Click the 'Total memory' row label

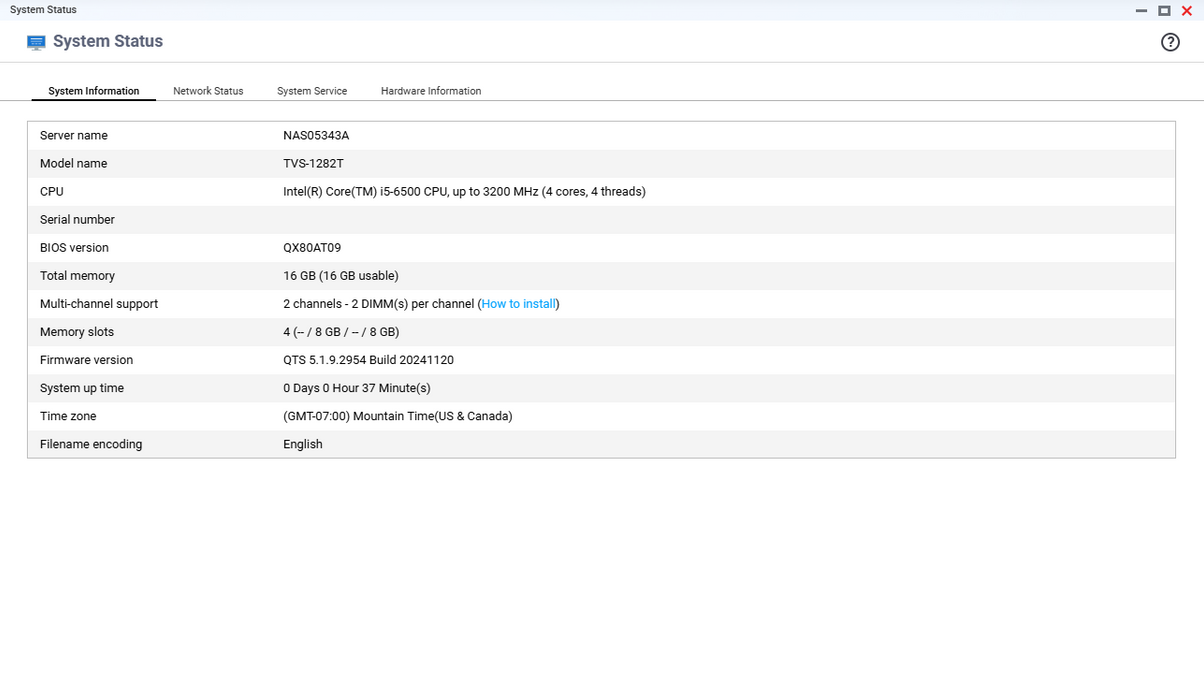point(77,276)
